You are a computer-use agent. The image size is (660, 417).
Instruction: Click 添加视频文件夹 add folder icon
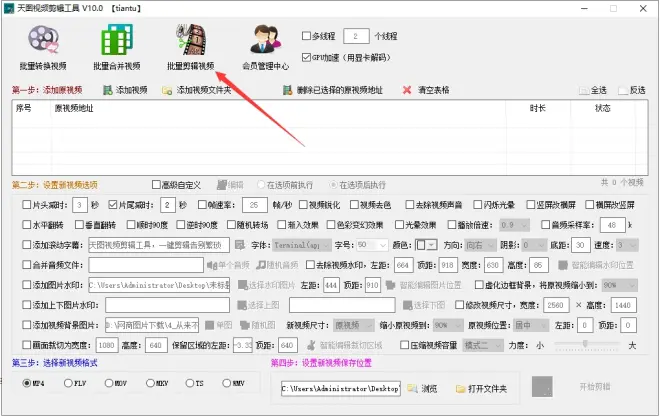pyautogui.click(x=167, y=90)
